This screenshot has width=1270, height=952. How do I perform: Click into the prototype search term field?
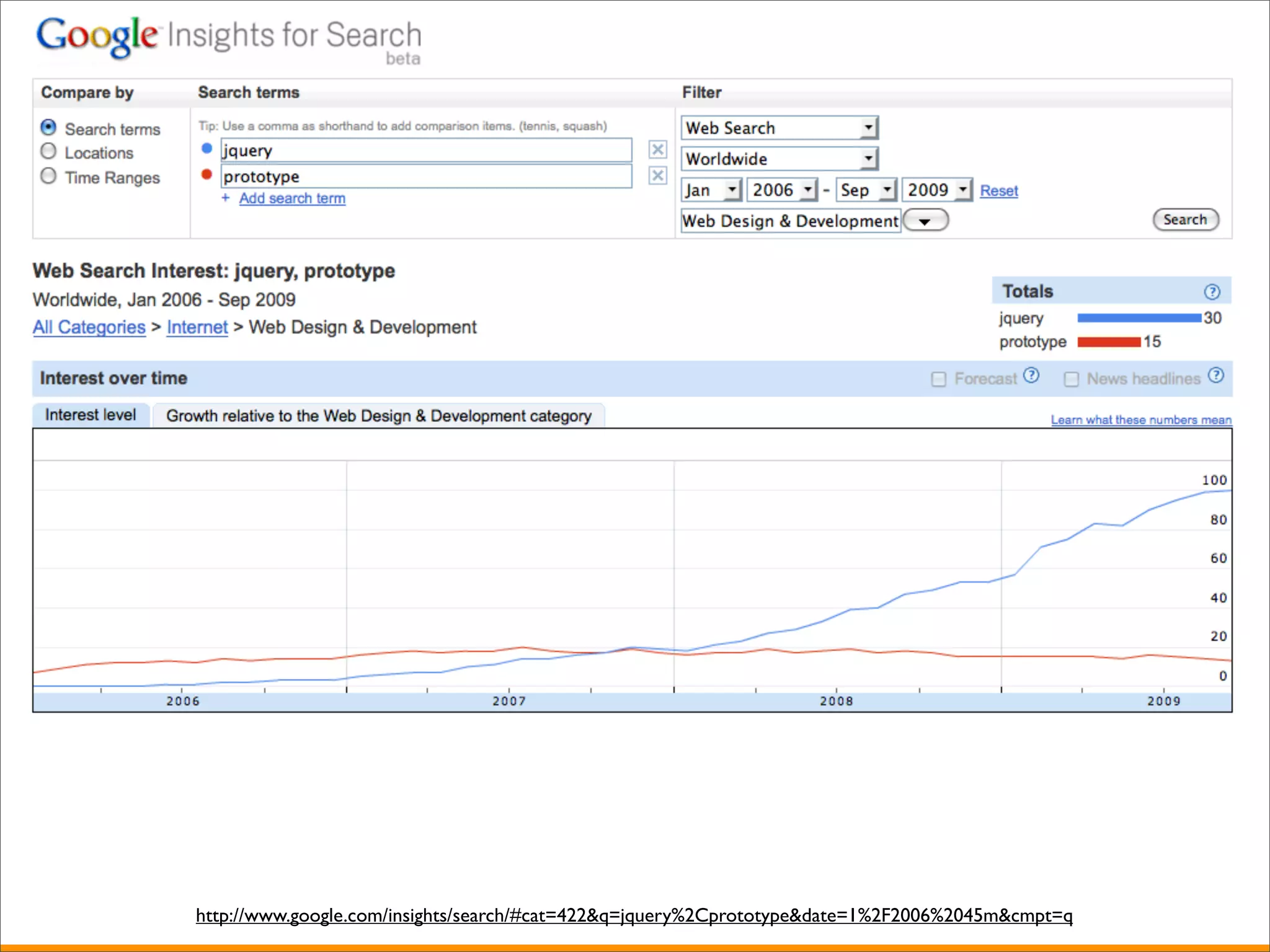[x=427, y=176]
